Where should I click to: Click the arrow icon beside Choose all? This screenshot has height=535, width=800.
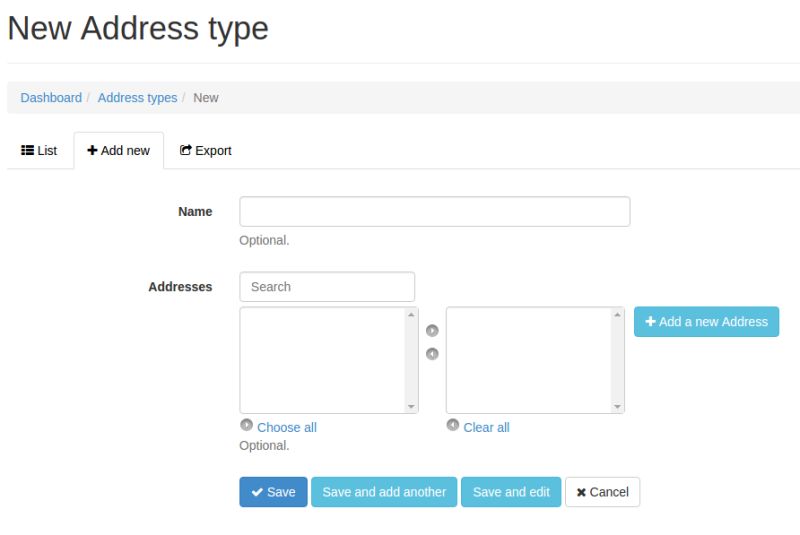pyautogui.click(x=246, y=425)
